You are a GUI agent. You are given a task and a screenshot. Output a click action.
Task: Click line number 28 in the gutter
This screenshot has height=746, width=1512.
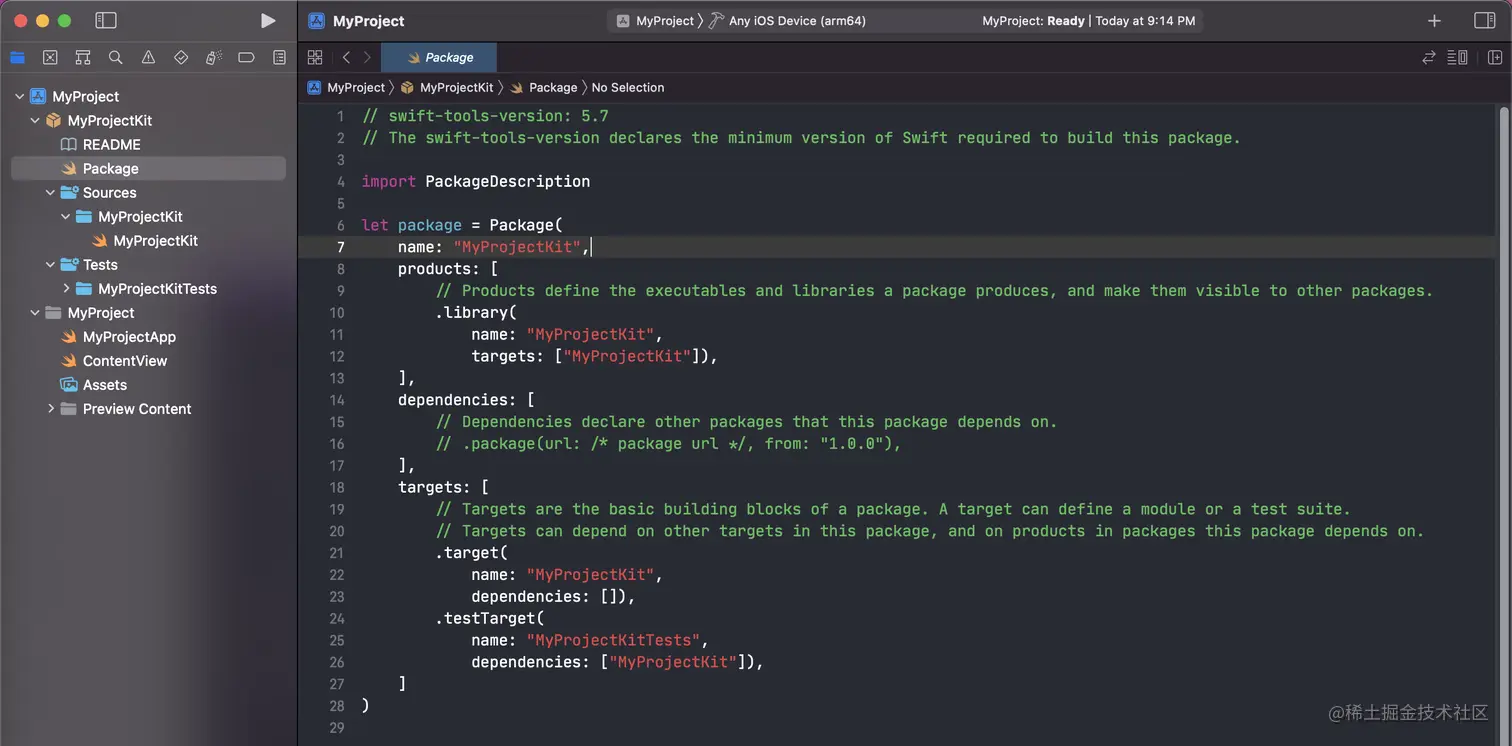[337, 706]
